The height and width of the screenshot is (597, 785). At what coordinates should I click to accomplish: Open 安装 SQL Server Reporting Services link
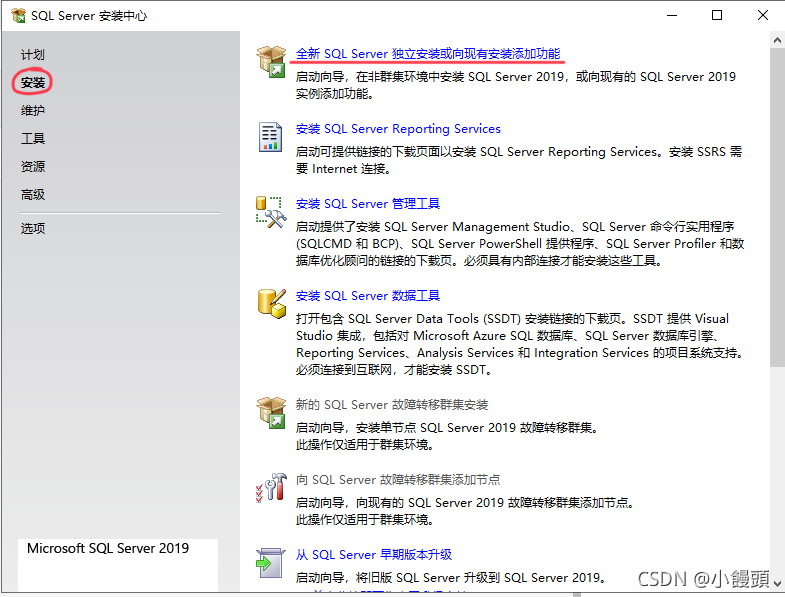(x=398, y=129)
